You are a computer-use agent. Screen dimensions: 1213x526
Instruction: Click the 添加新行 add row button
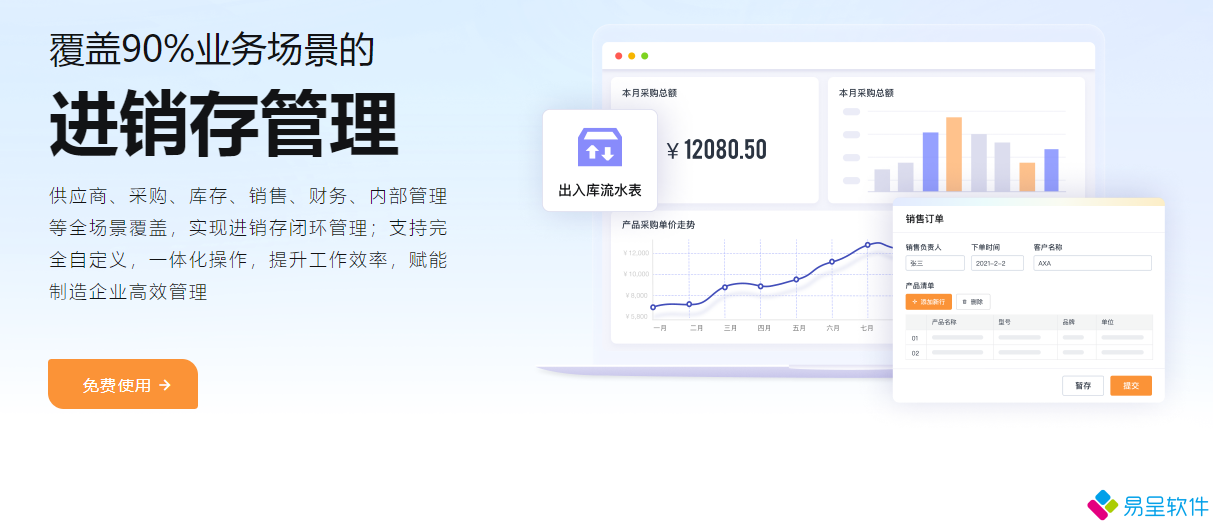929,301
